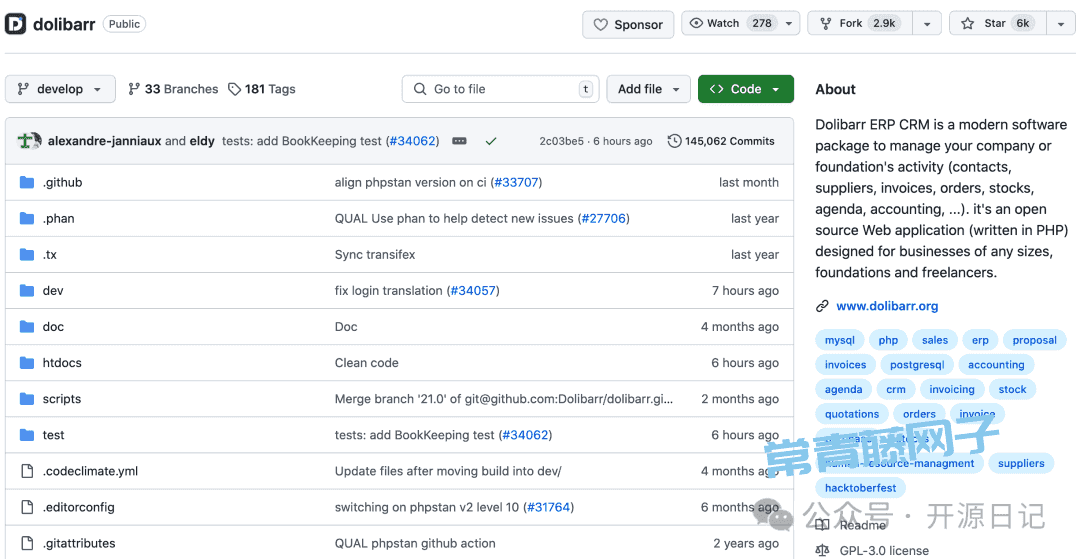Screen dimensions: 1080x559
Task: Open the test folder name
Action: pos(53,435)
